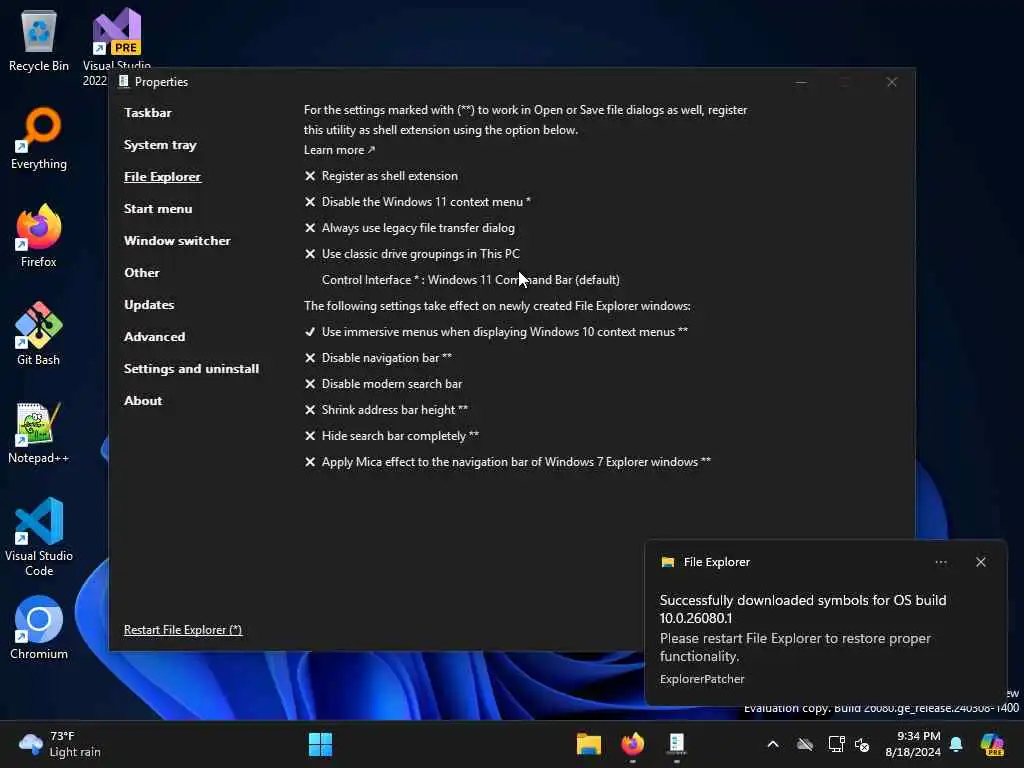Click the OneDrive cloud tray icon
1024x768 pixels.
click(805, 744)
